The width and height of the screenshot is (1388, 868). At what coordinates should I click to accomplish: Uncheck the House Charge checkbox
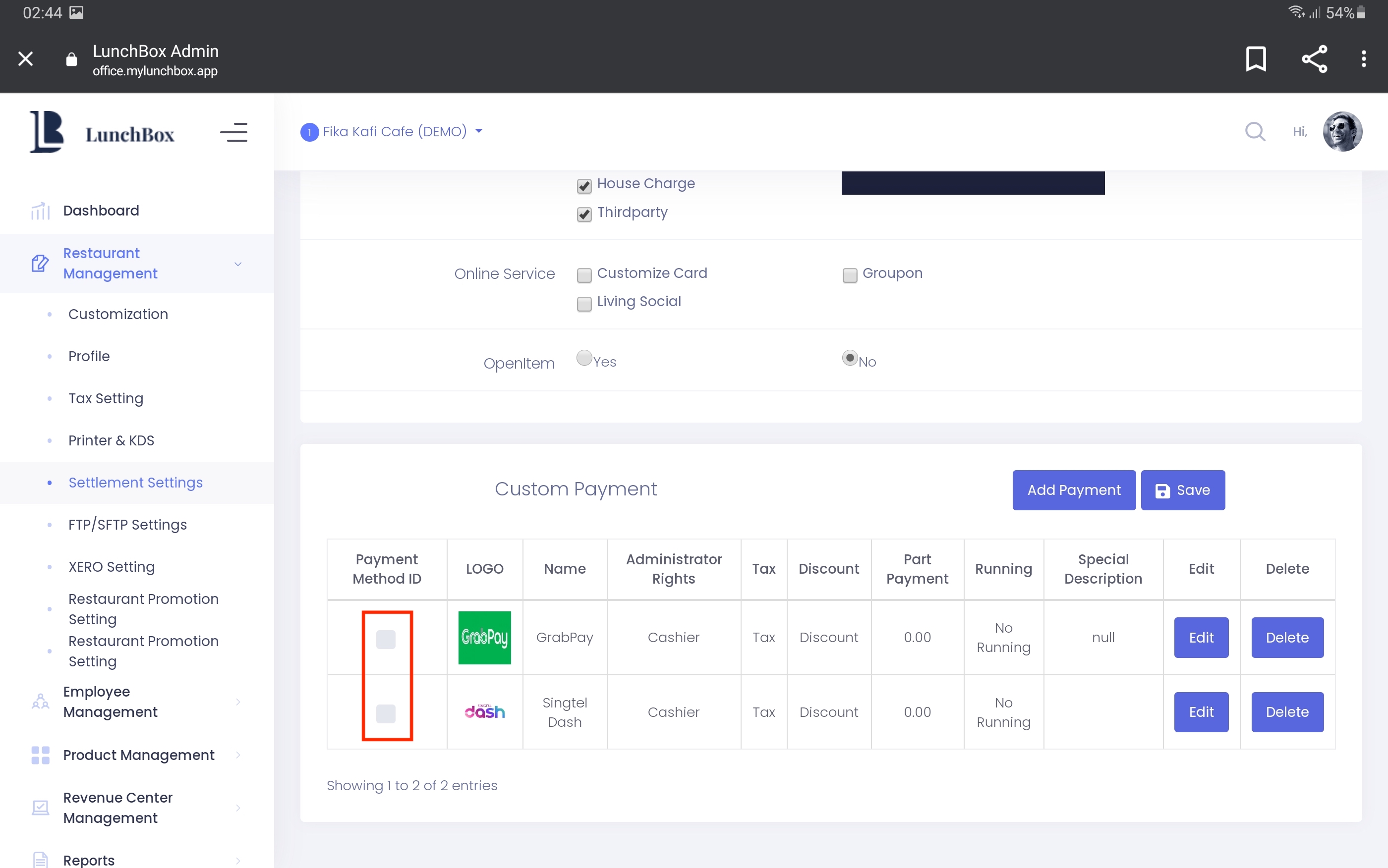click(584, 185)
